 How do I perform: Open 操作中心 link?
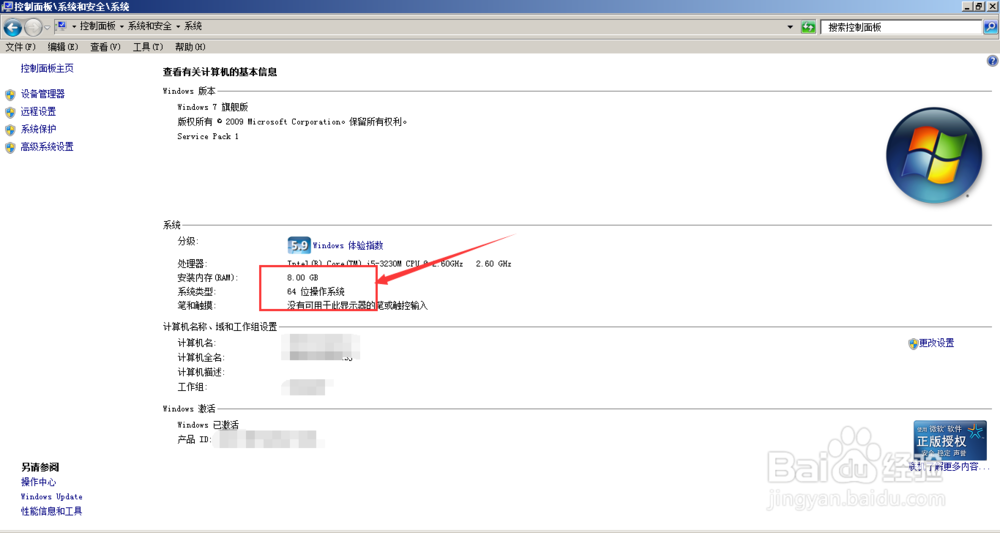click(38, 482)
